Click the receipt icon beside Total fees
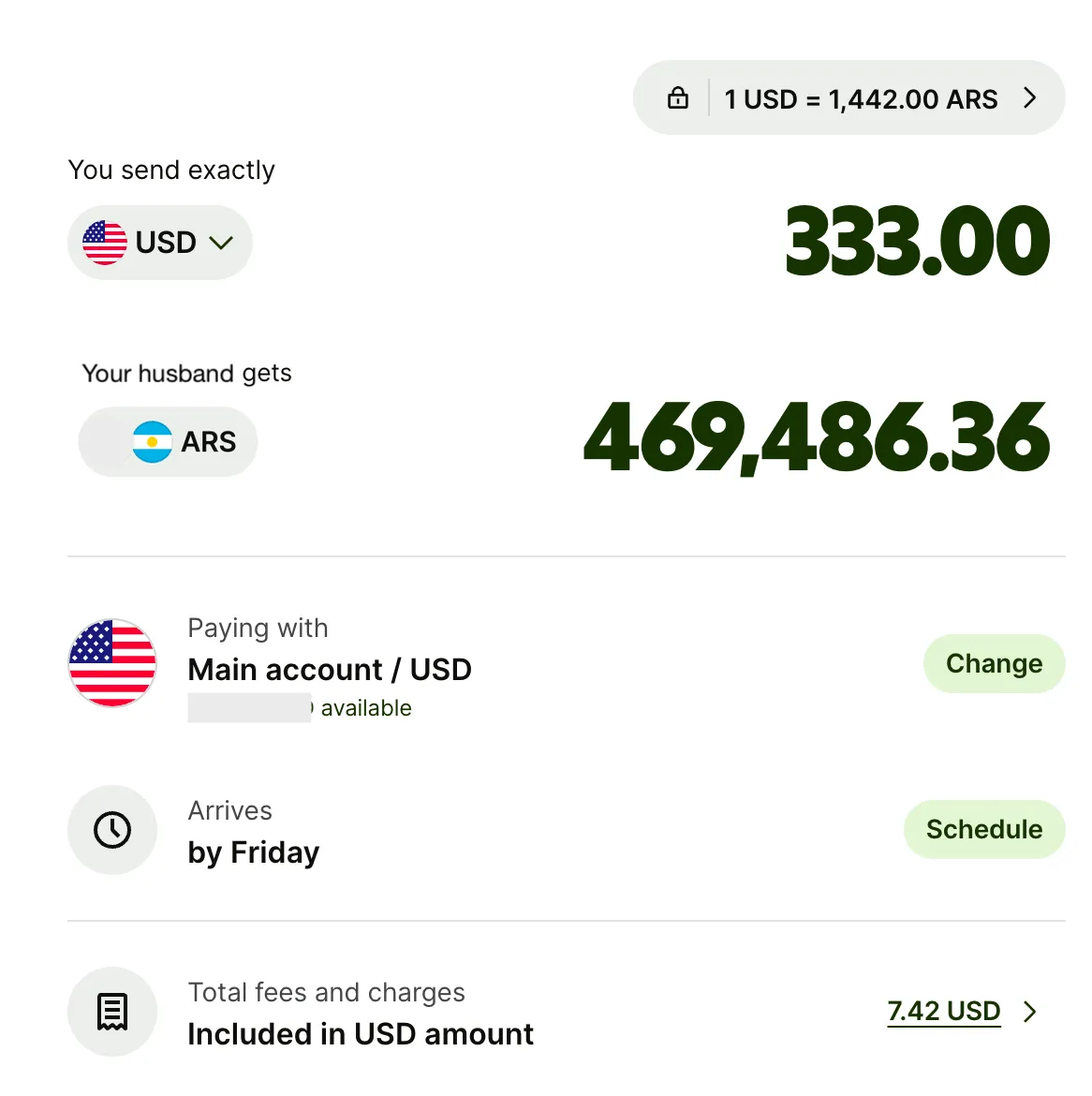 pos(112,1012)
